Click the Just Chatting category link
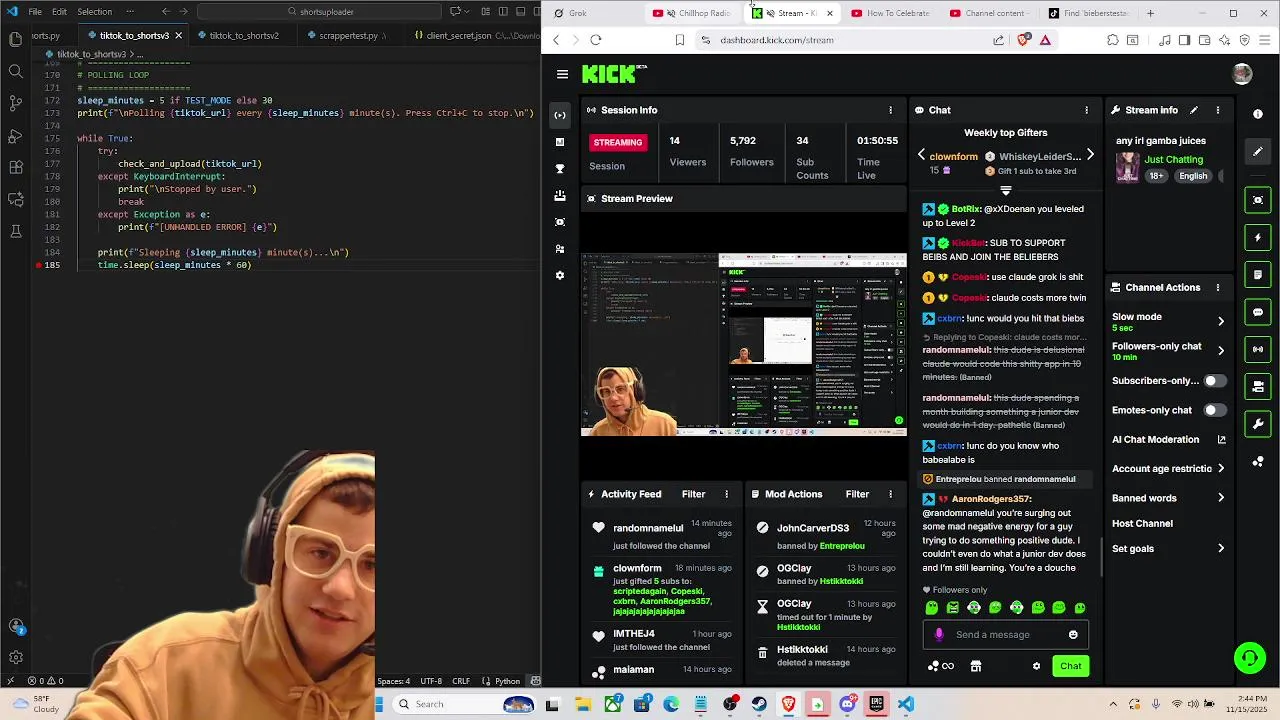Image resolution: width=1280 pixels, height=720 pixels. (x=1174, y=159)
